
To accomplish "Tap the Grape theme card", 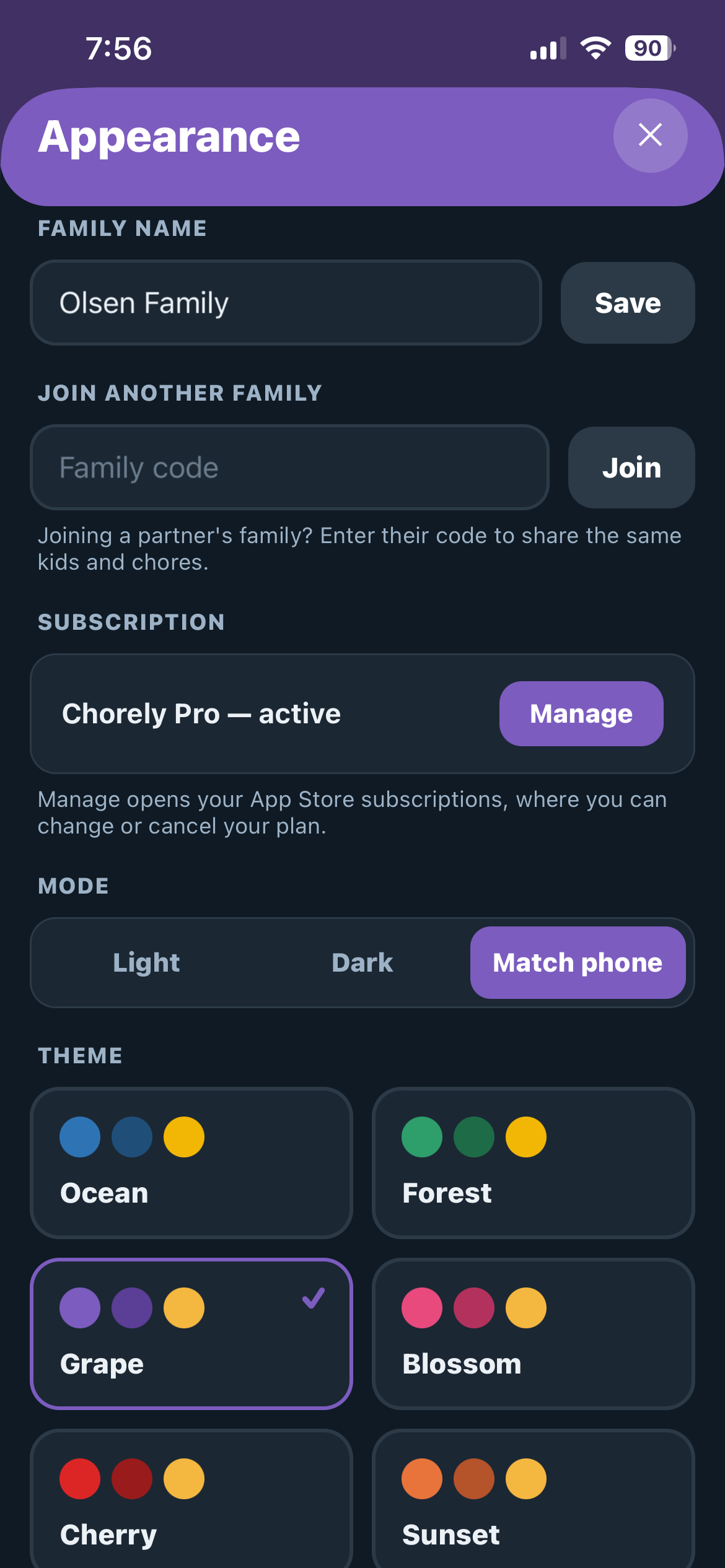I will [191, 1334].
